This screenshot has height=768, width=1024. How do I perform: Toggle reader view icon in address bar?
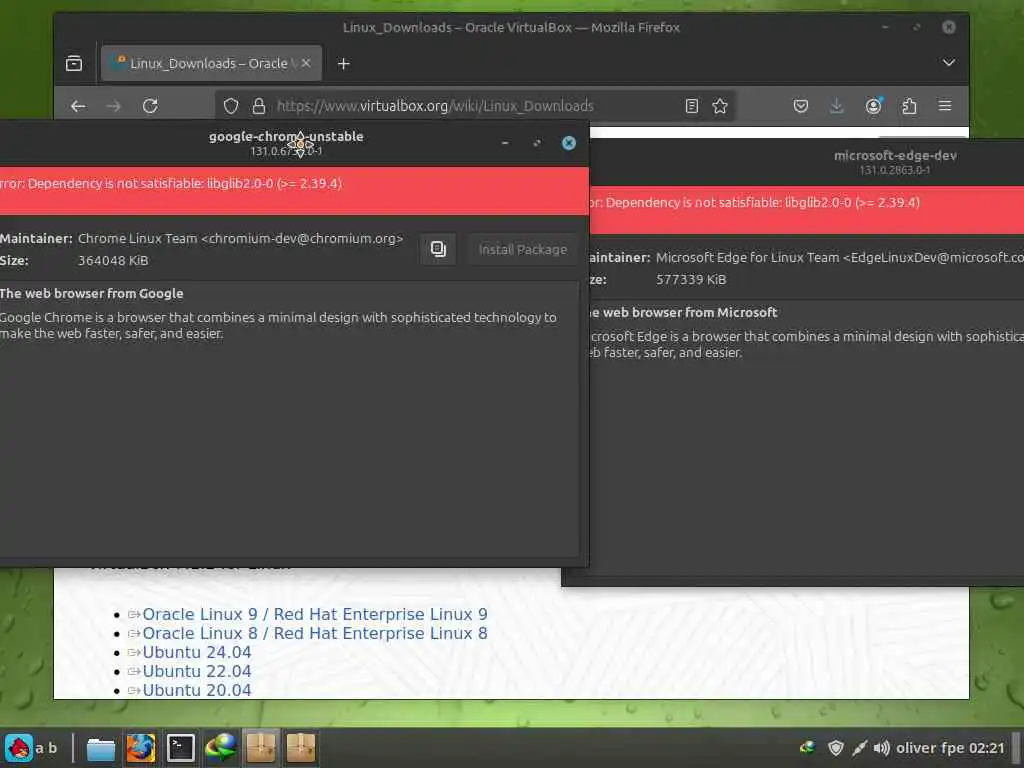tap(692, 106)
